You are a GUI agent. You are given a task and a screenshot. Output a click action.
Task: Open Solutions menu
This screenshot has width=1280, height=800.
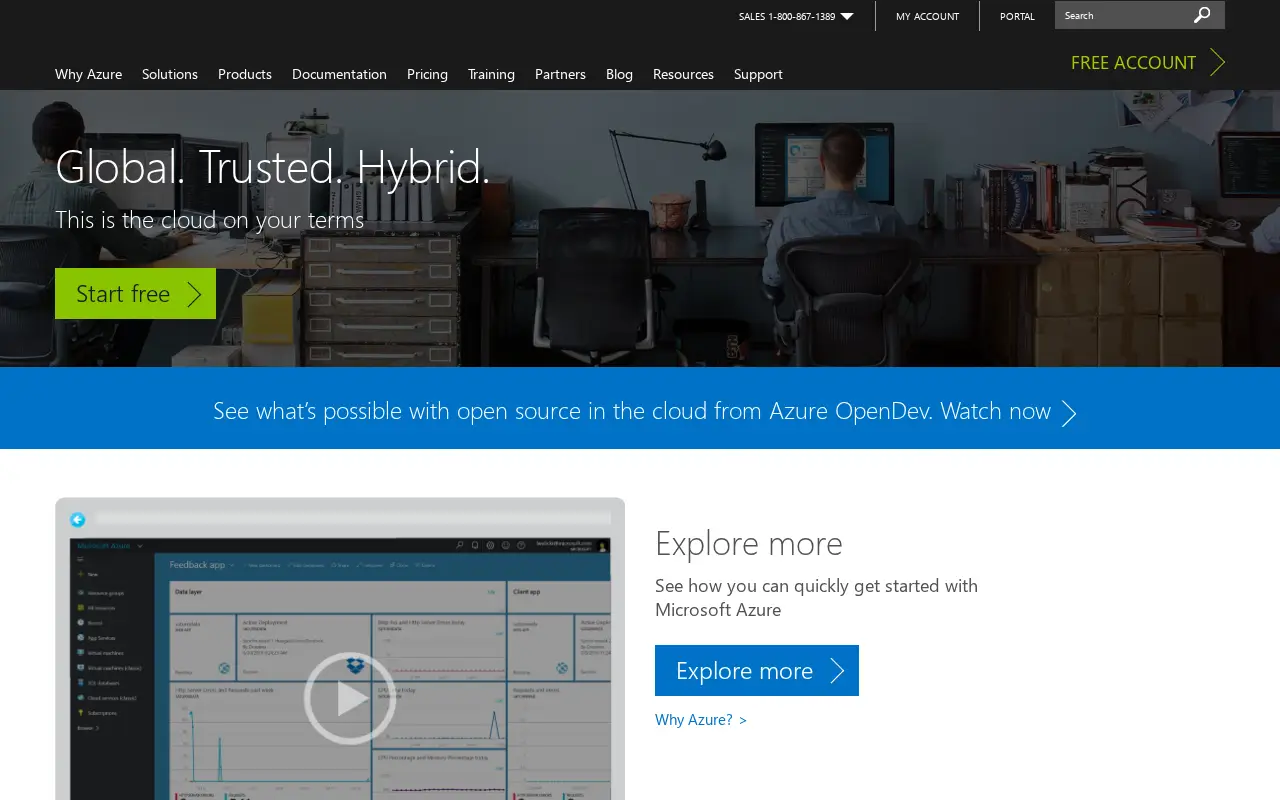(170, 74)
